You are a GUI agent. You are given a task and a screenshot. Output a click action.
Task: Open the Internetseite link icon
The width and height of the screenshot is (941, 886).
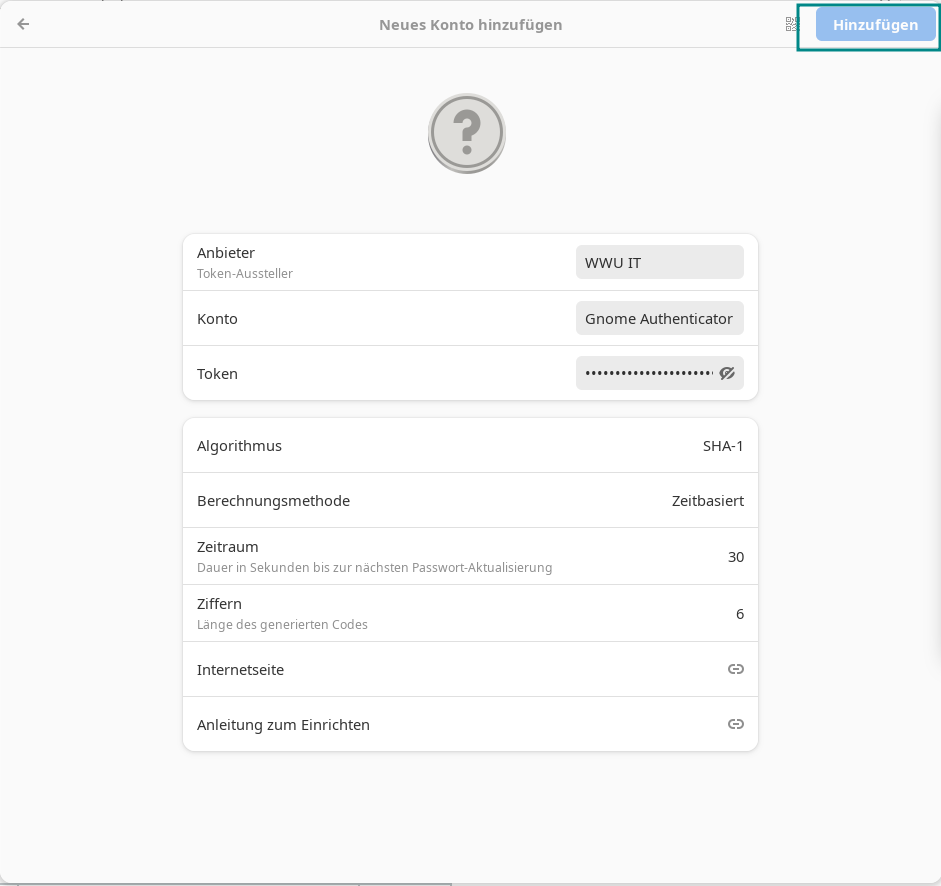coord(735,669)
